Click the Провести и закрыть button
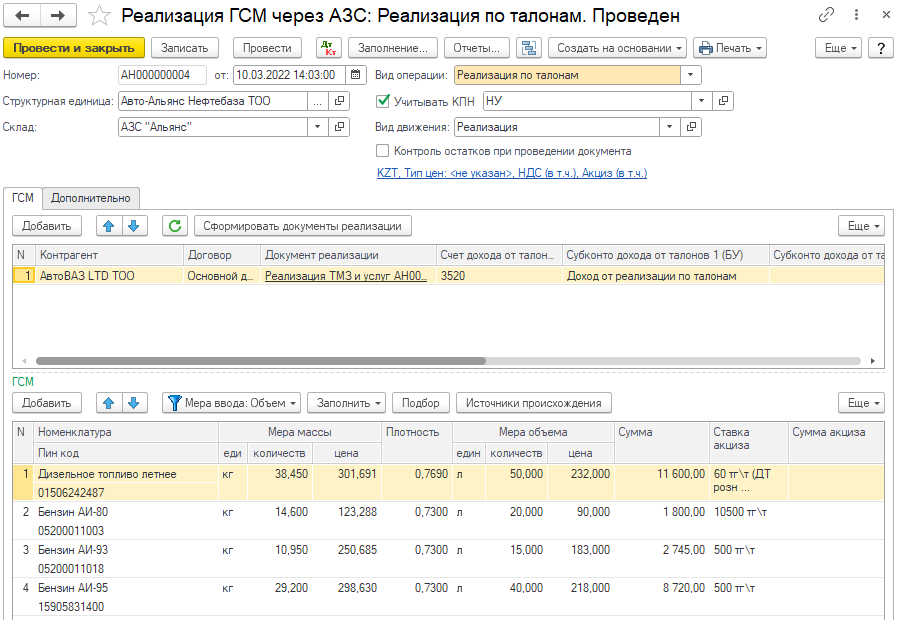 [75, 48]
